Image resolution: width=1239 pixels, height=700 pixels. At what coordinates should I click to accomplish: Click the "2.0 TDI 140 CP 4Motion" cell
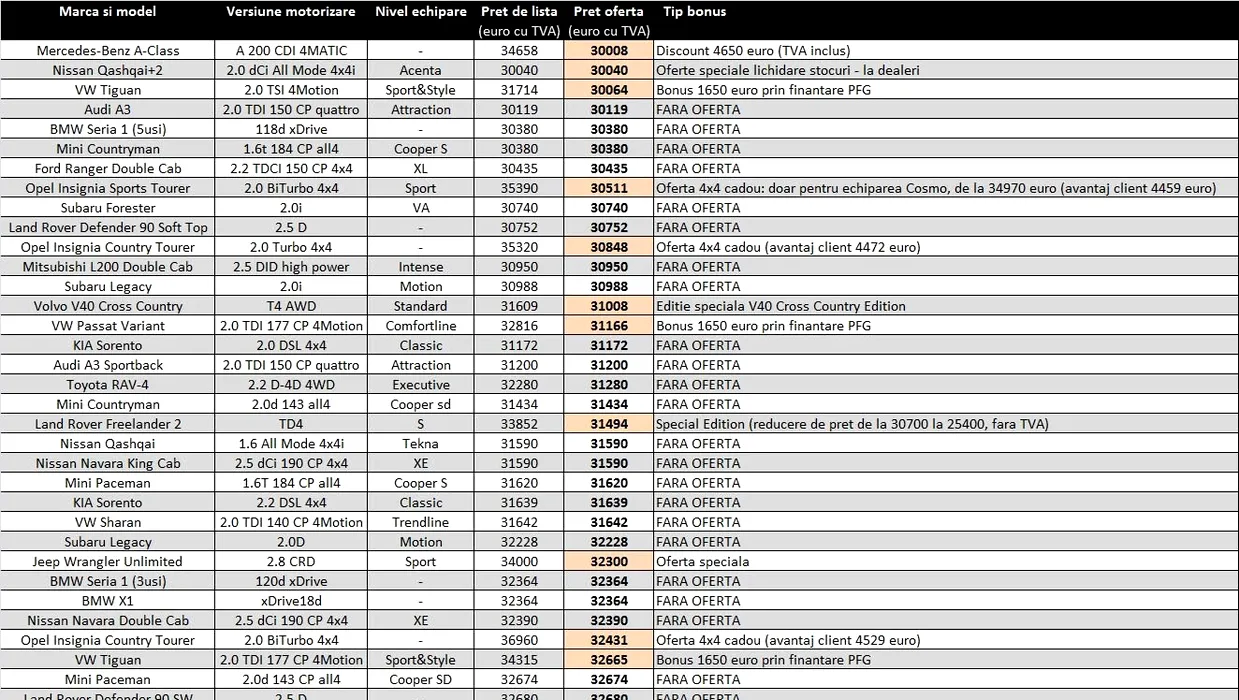291,523
